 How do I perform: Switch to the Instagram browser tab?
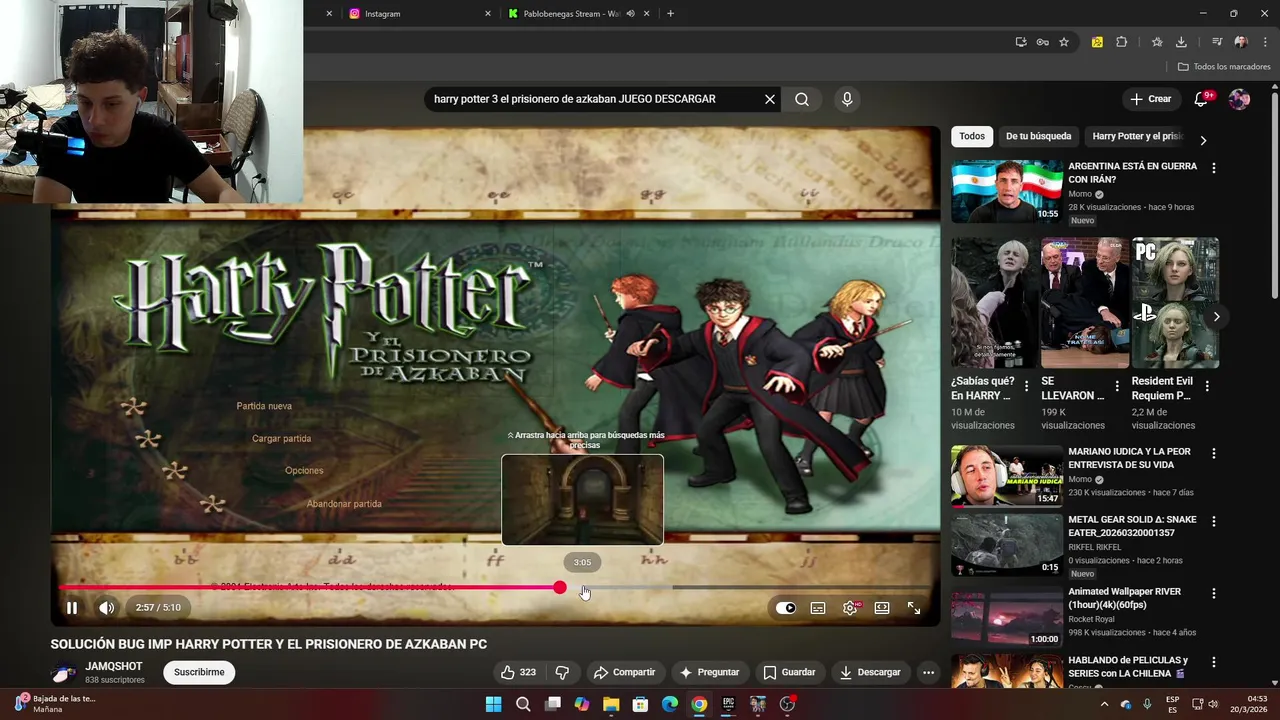pos(420,14)
